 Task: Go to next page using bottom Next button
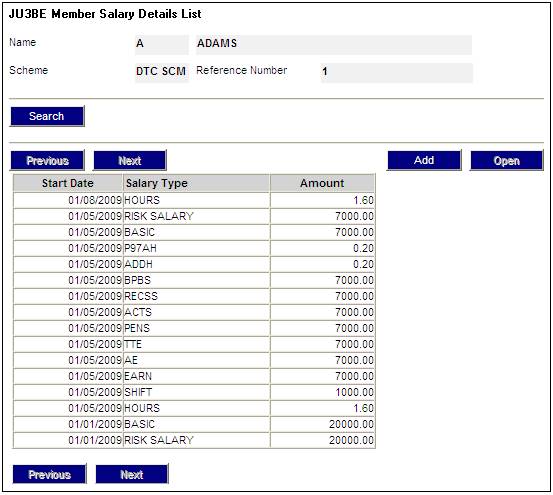click(x=132, y=474)
